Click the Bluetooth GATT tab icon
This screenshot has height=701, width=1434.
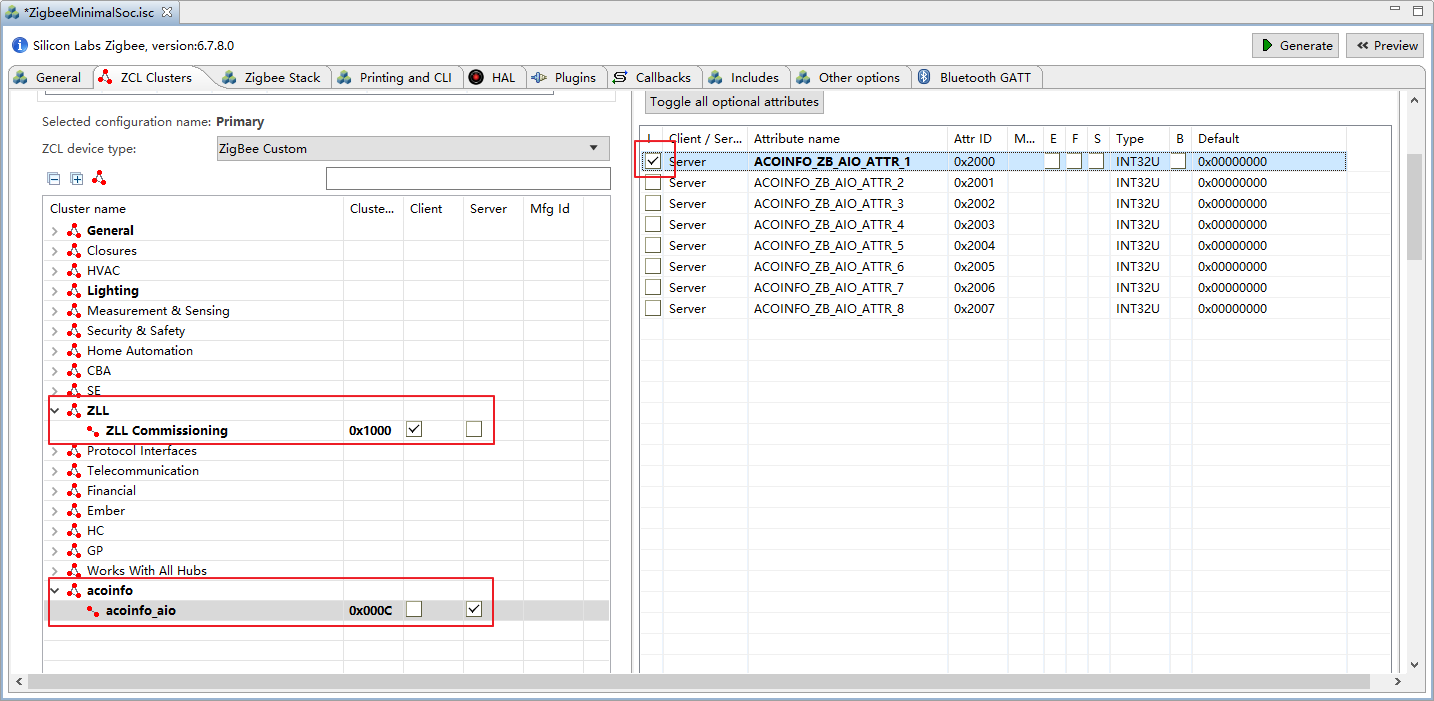[925, 77]
